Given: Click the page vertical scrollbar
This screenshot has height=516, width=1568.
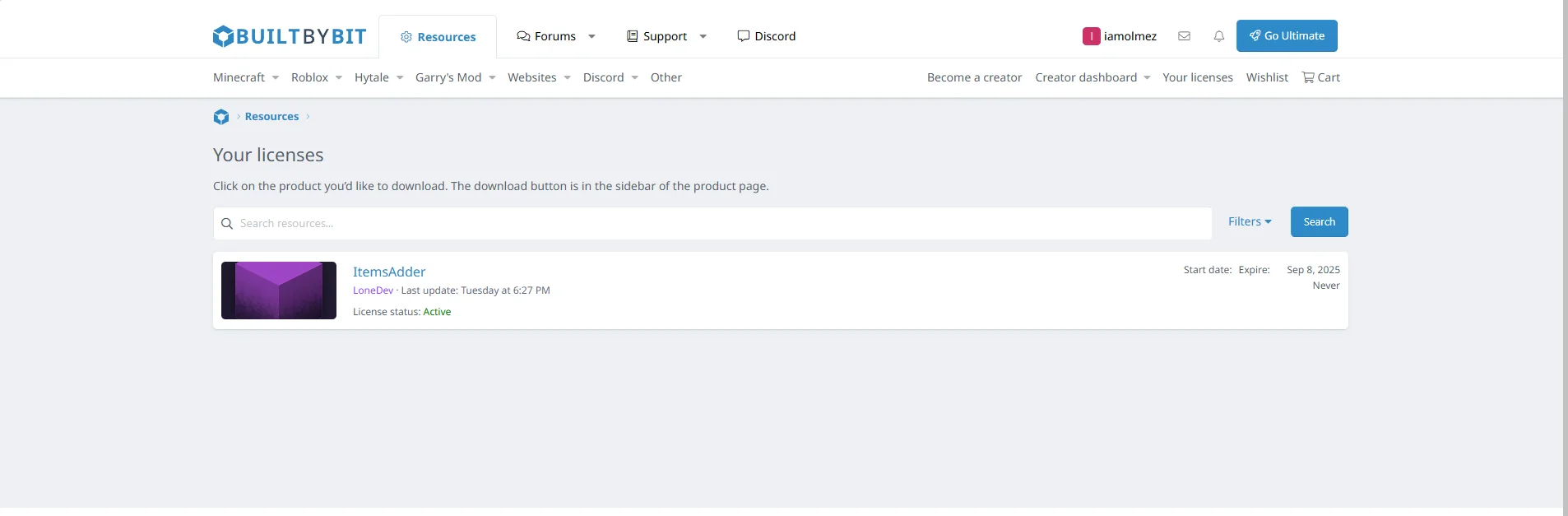Looking at the screenshot, I should (1566, 253).
